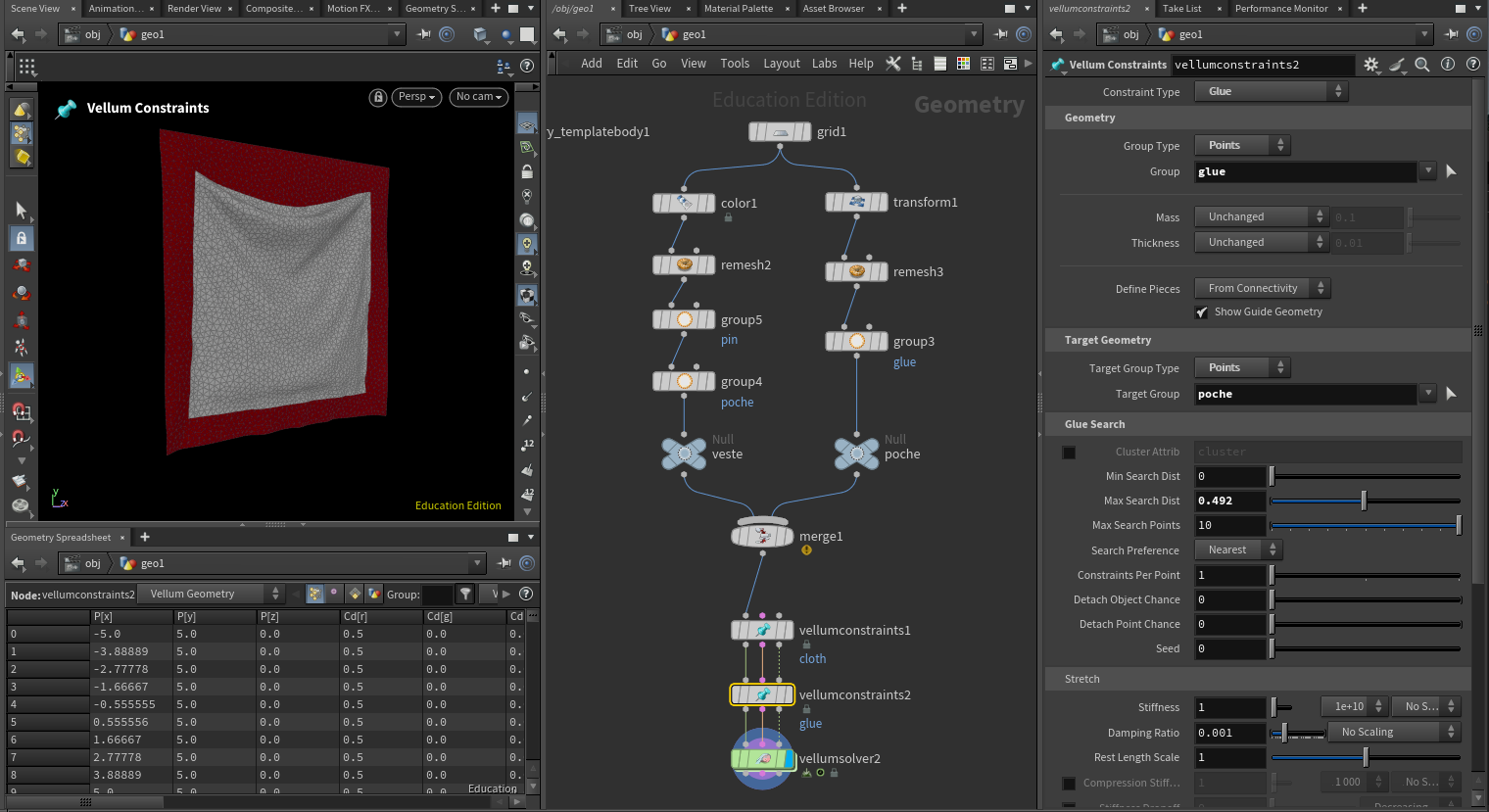
Task: Select the 'poche' null node icon
Action: click(x=856, y=454)
